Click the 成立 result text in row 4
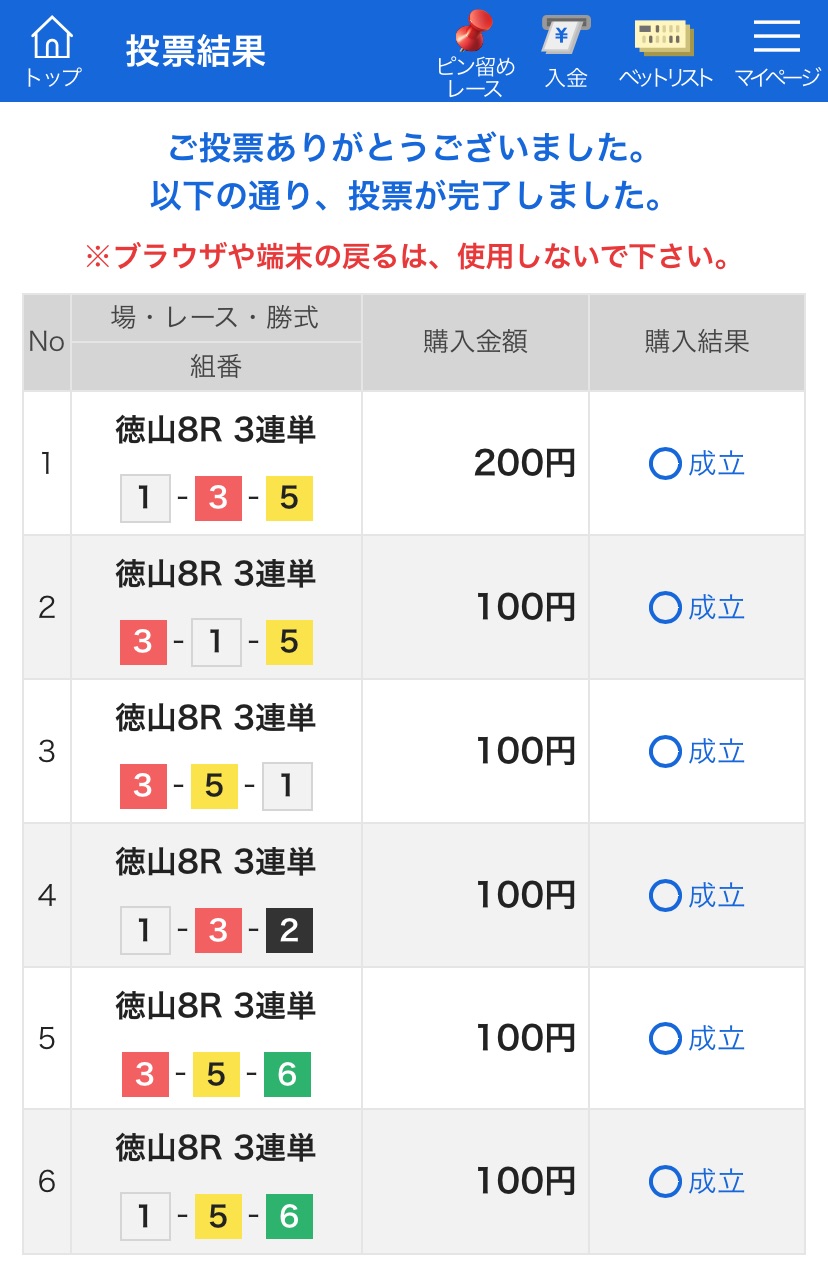Screen dimensions: 828x1281 click(717, 895)
